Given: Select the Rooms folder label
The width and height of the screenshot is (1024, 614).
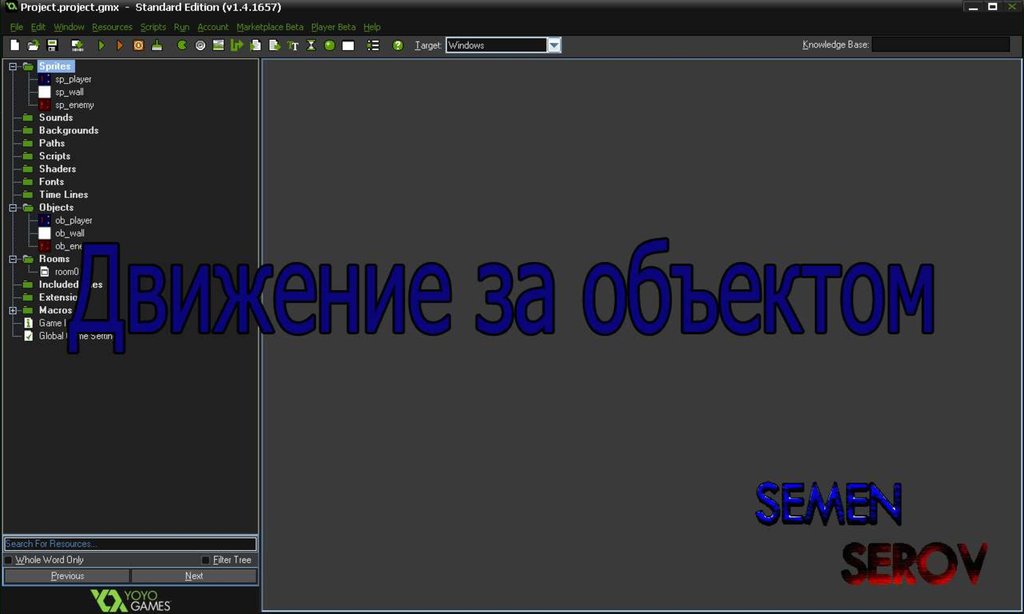Looking at the screenshot, I should [54, 259].
